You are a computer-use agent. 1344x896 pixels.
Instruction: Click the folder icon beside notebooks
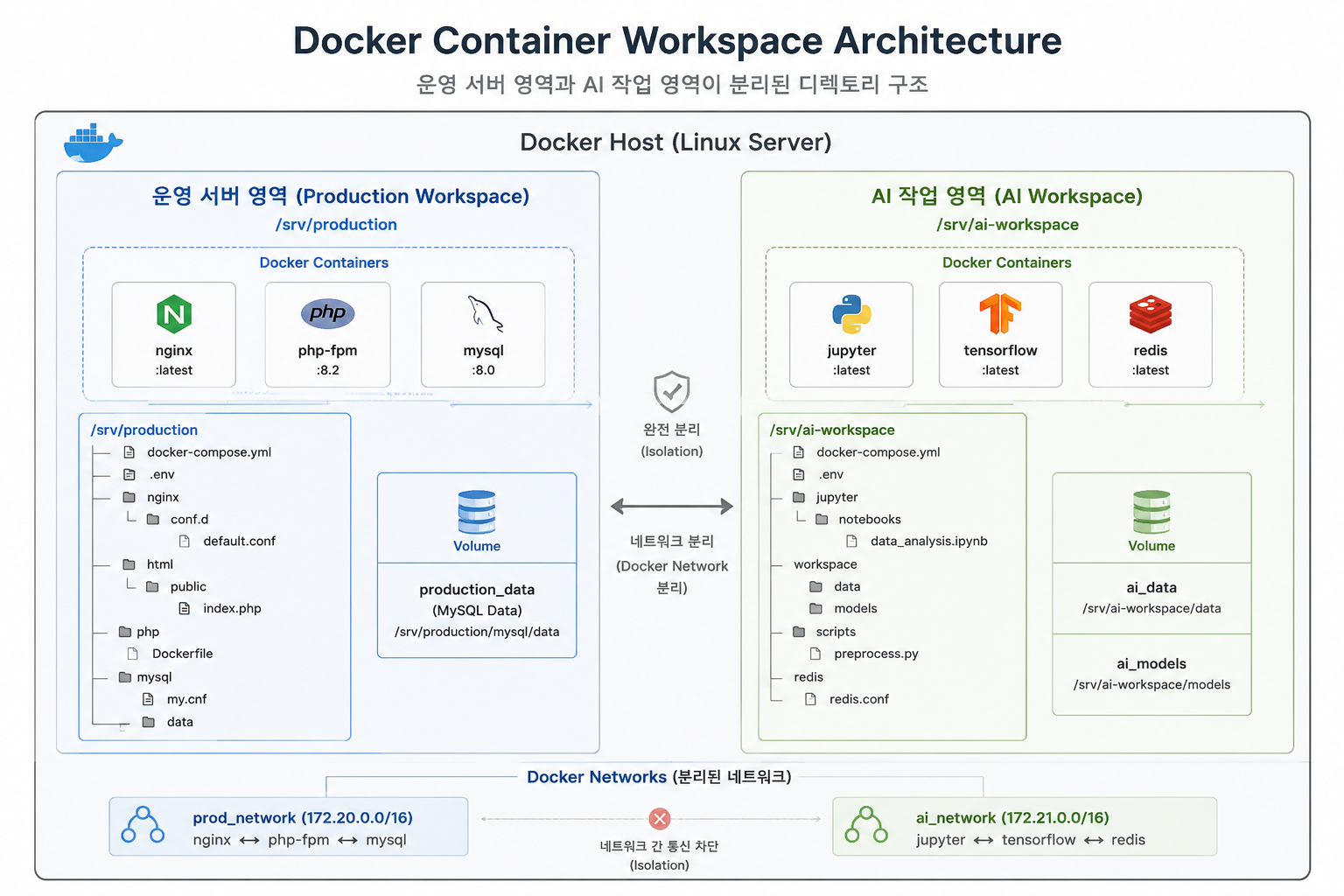click(822, 519)
